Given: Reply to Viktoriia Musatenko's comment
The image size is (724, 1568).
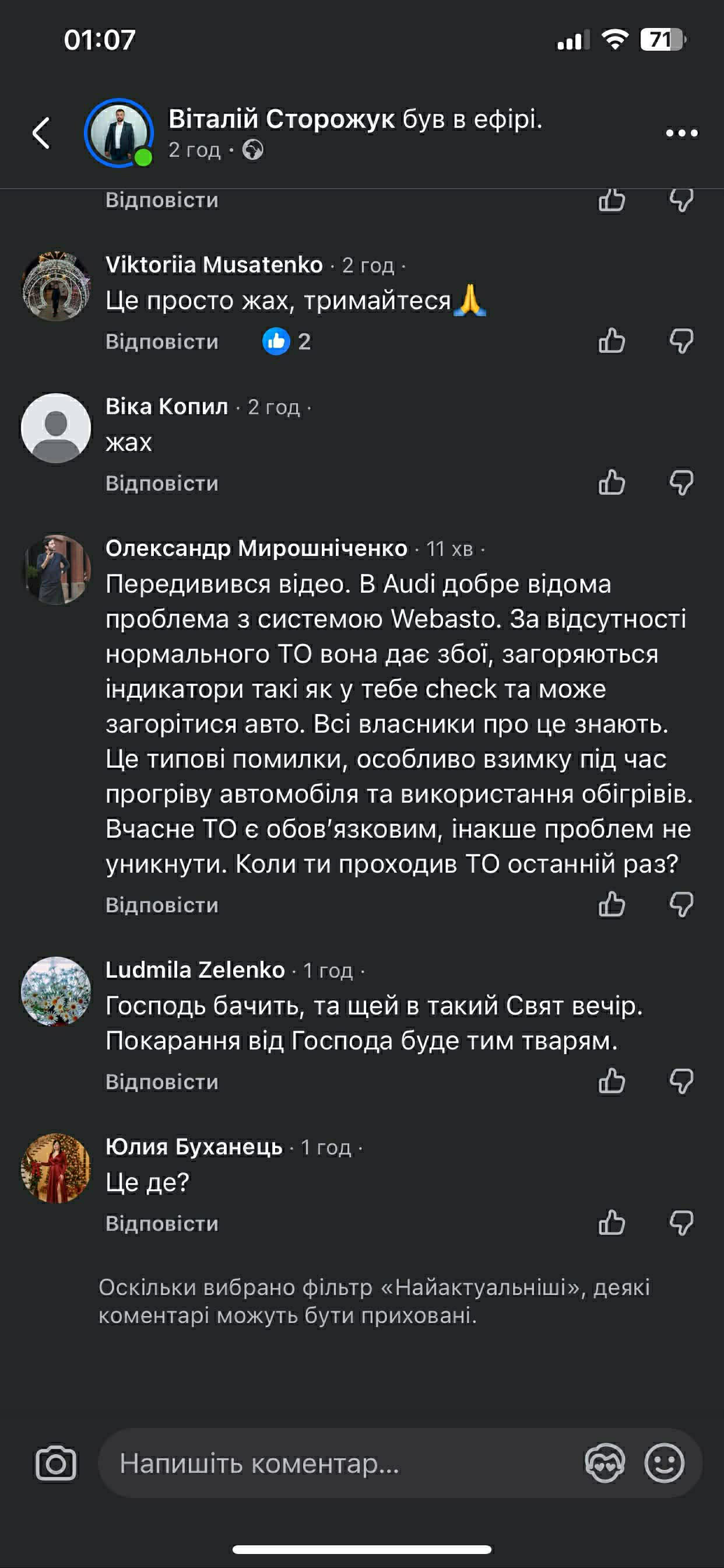Looking at the screenshot, I should (x=162, y=341).
